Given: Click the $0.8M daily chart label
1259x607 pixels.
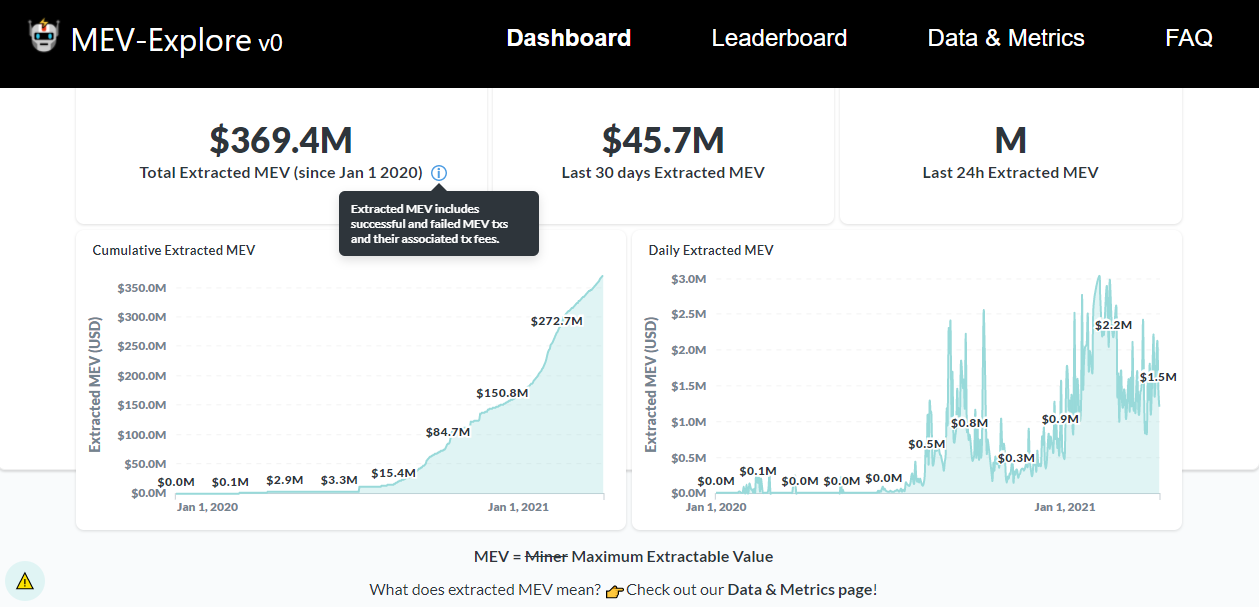Looking at the screenshot, I should tap(969, 423).
